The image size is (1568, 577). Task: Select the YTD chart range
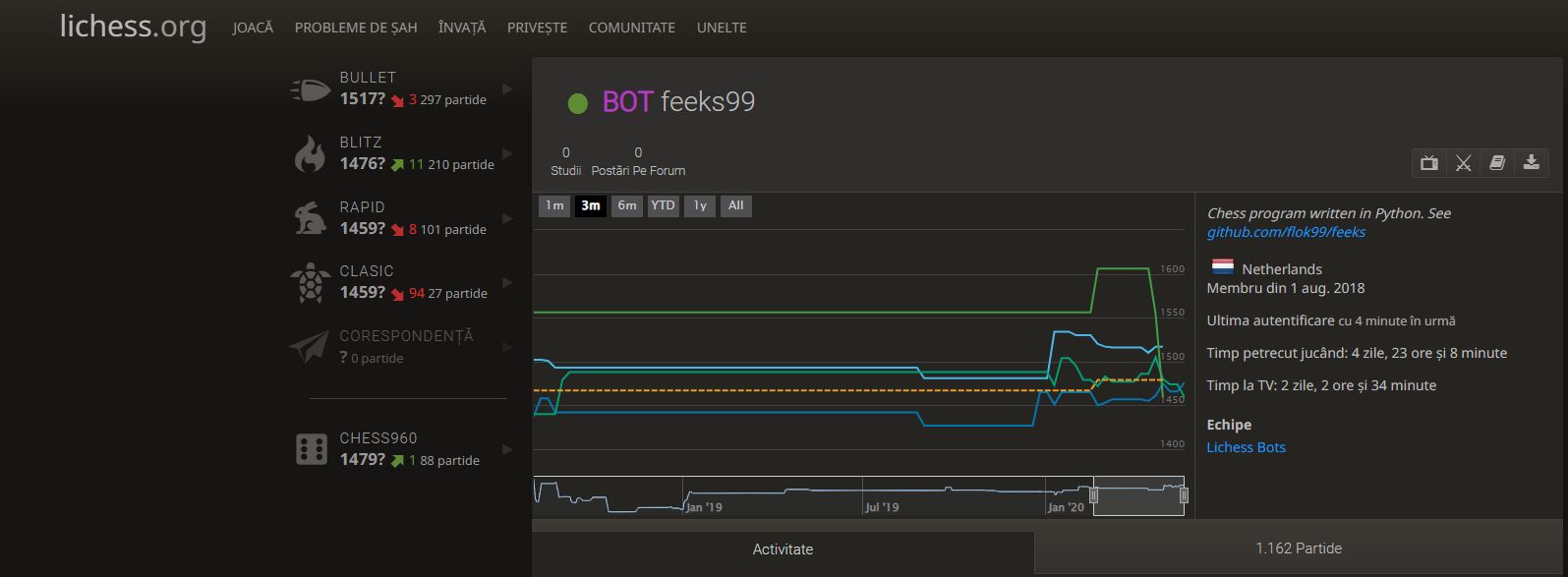pos(663,205)
